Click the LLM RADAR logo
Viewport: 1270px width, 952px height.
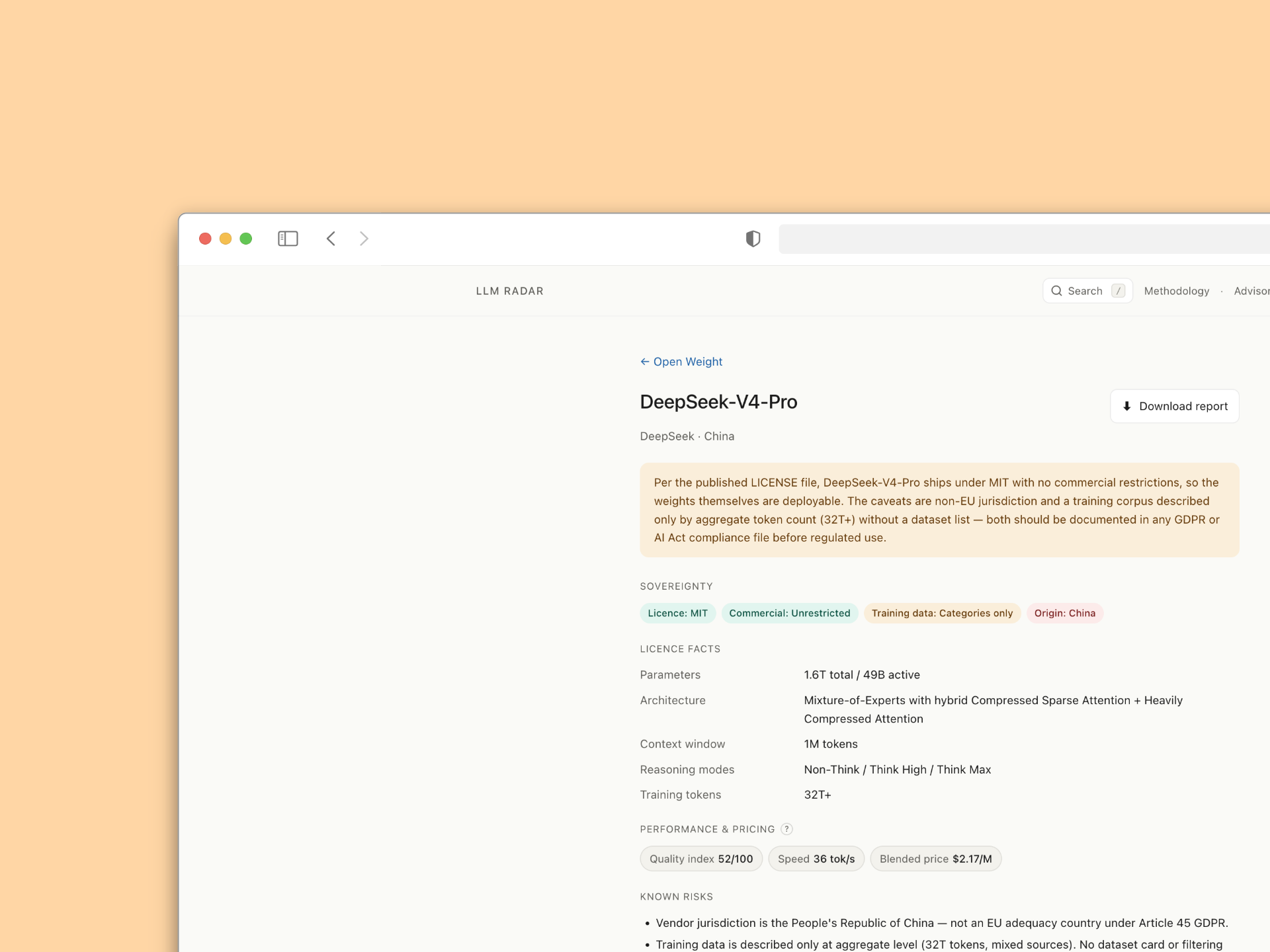click(509, 291)
